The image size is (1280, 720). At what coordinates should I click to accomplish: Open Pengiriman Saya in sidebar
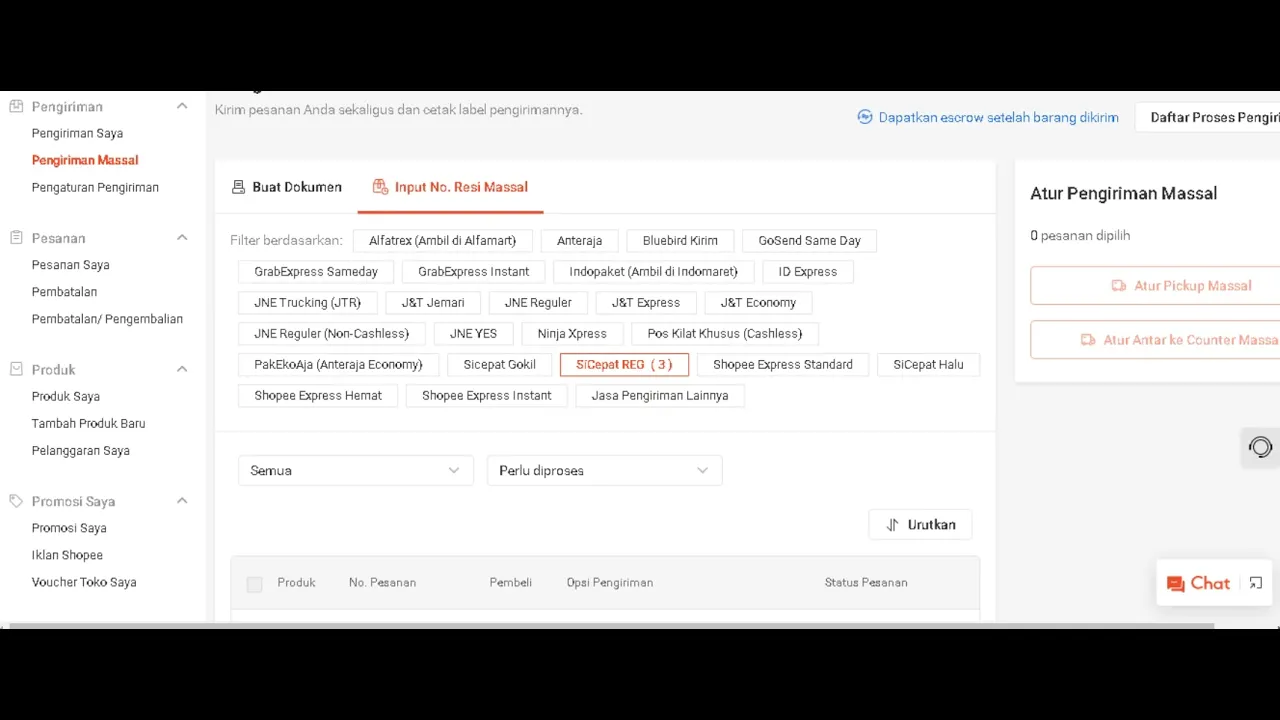77,133
